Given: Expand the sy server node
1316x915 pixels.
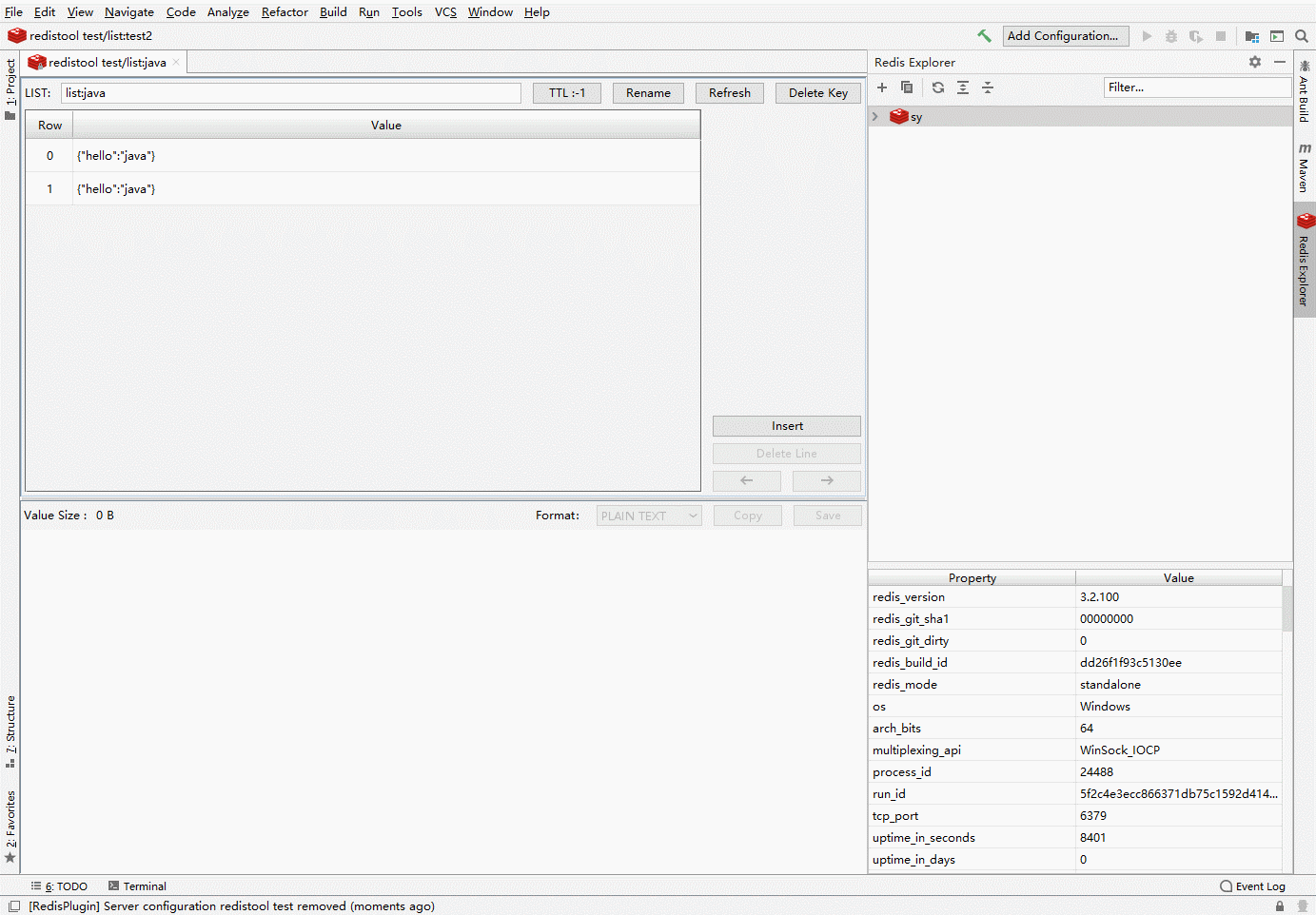Looking at the screenshot, I should point(875,117).
